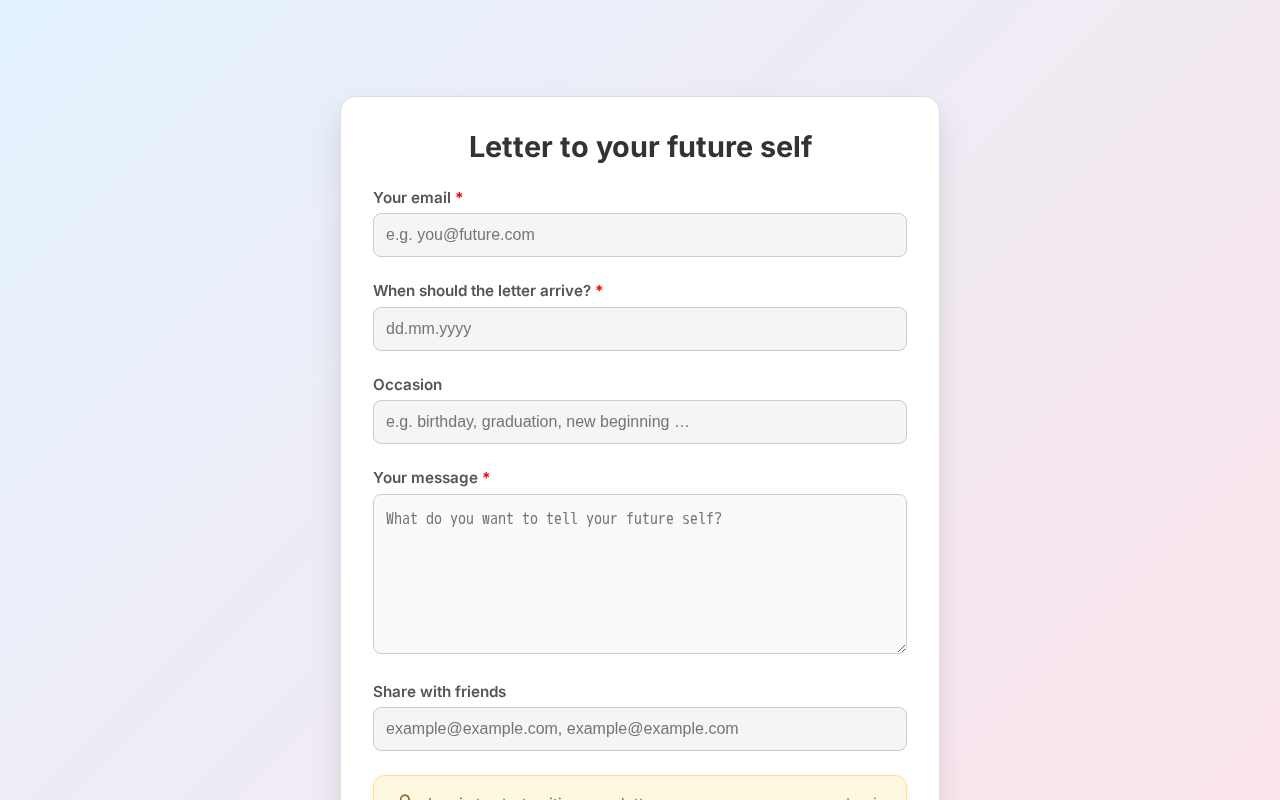This screenshot has height=800, width=1280.
Task: Click the "Your message" label
Action: tap(425, 478)
